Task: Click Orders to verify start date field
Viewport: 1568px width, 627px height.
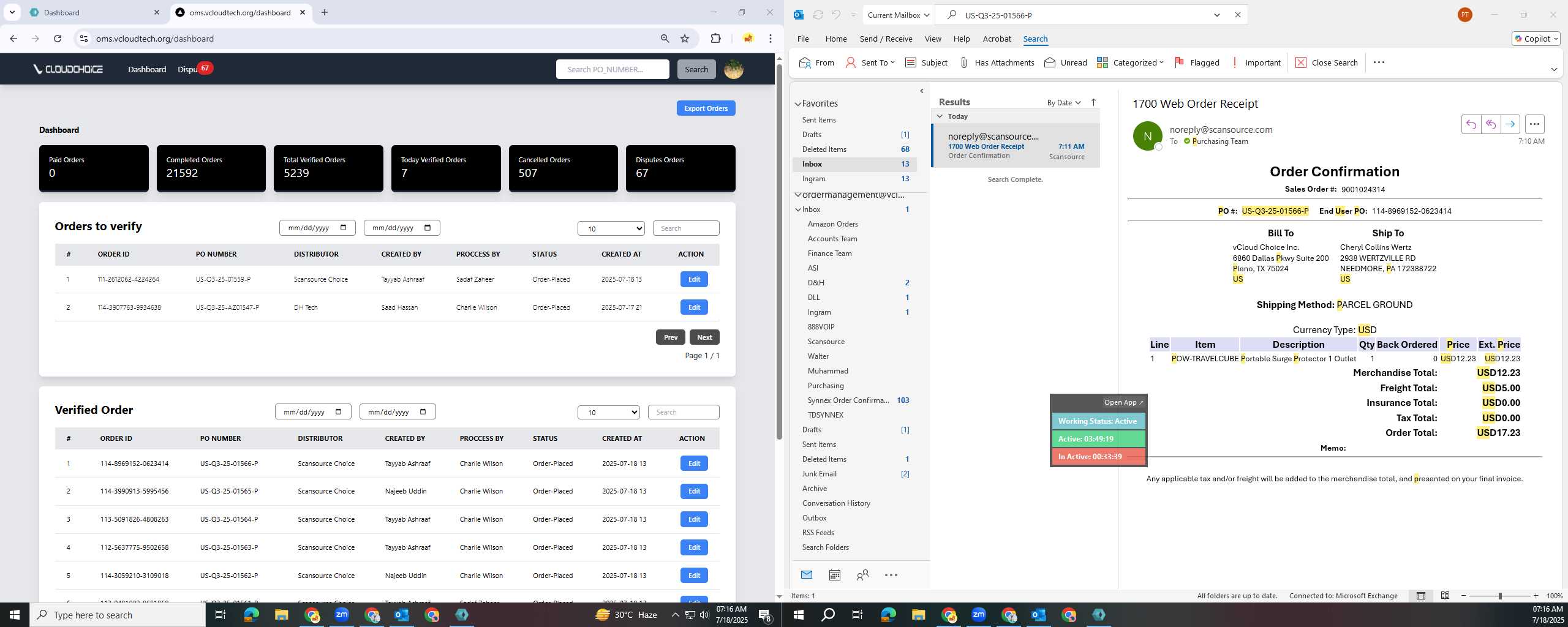Action: point(317,228)
